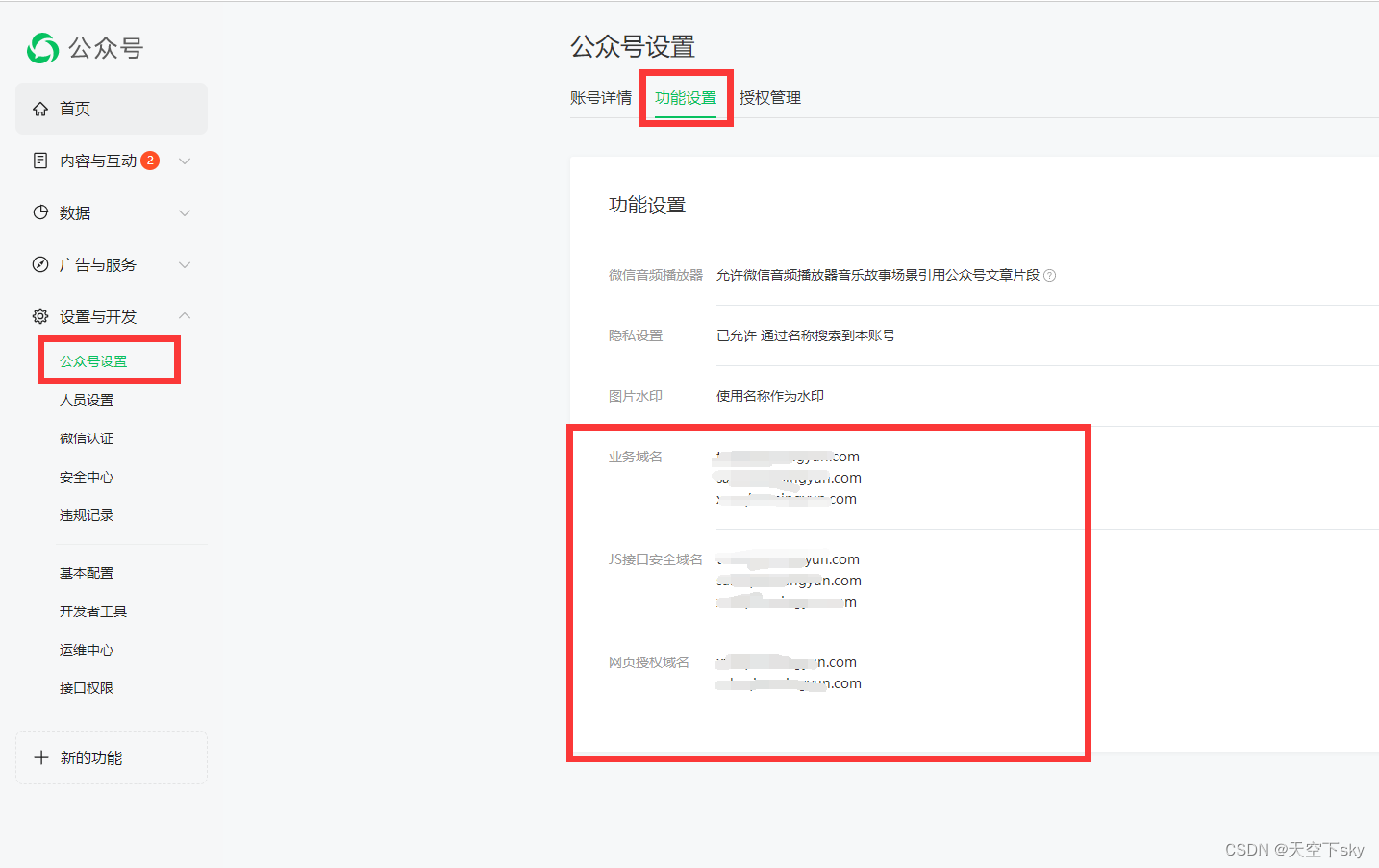Screen dimensions: 1379x868
Task: Select 安全中心 in the sidebar
Action: click(87, 477)
